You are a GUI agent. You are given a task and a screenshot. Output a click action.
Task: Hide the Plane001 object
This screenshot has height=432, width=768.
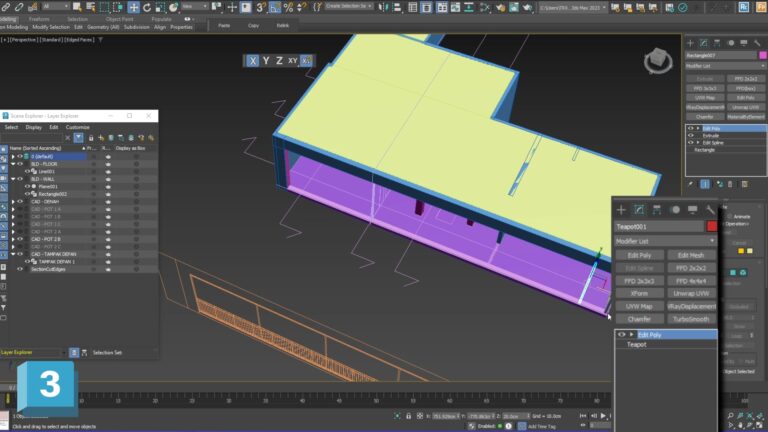coord(27,187)
